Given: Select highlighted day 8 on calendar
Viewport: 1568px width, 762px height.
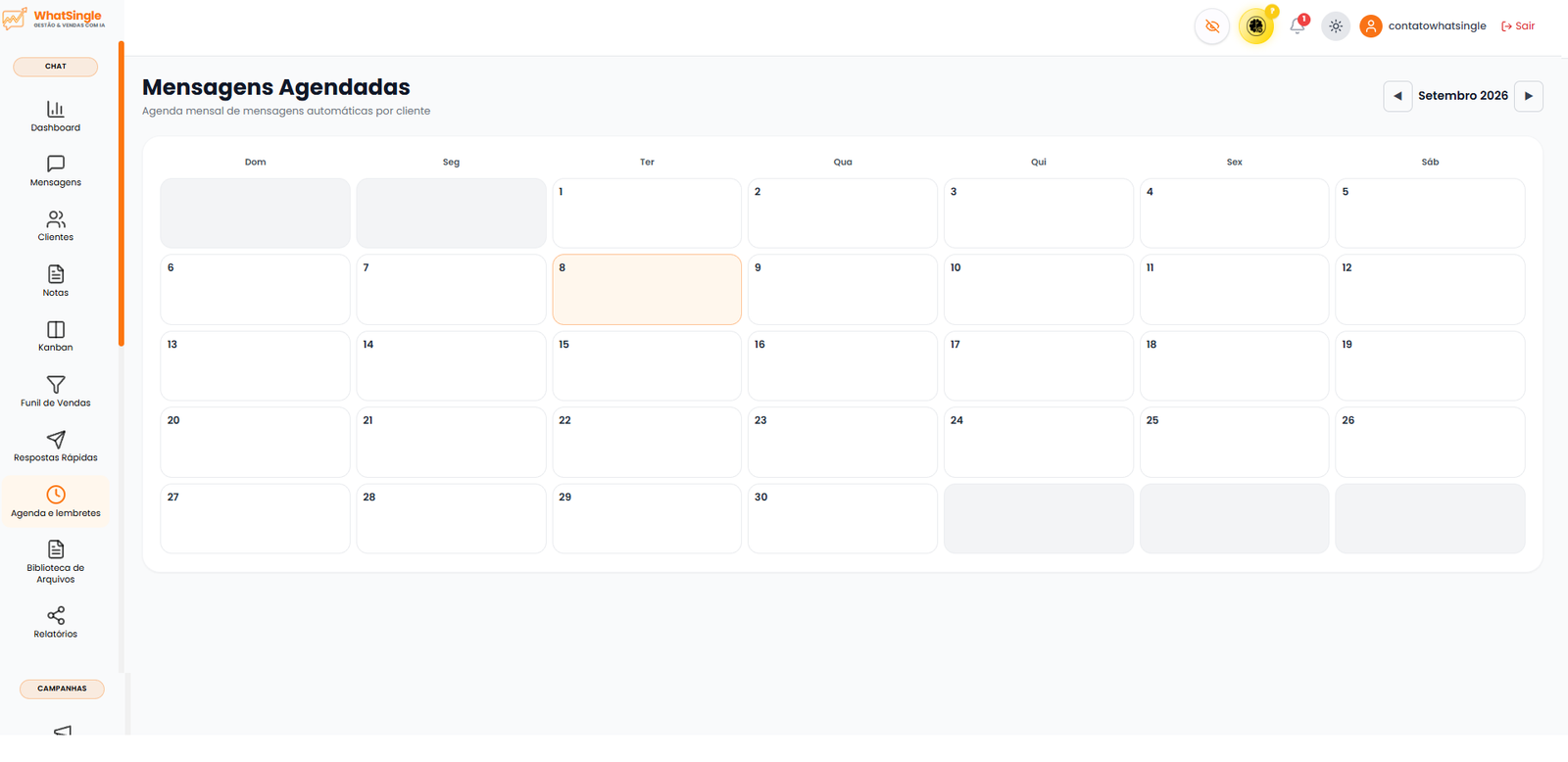Looking at the screenshot, I should click(x=647, y=289).
